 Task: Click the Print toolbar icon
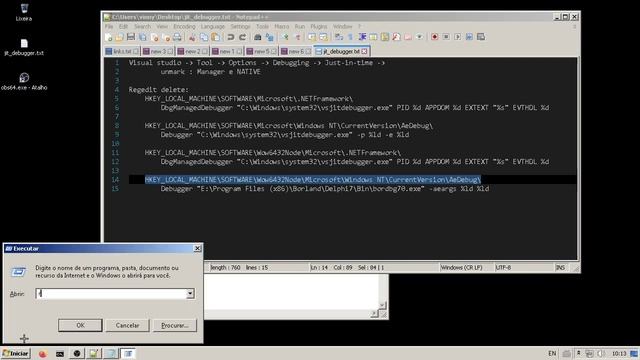[177, 37]
